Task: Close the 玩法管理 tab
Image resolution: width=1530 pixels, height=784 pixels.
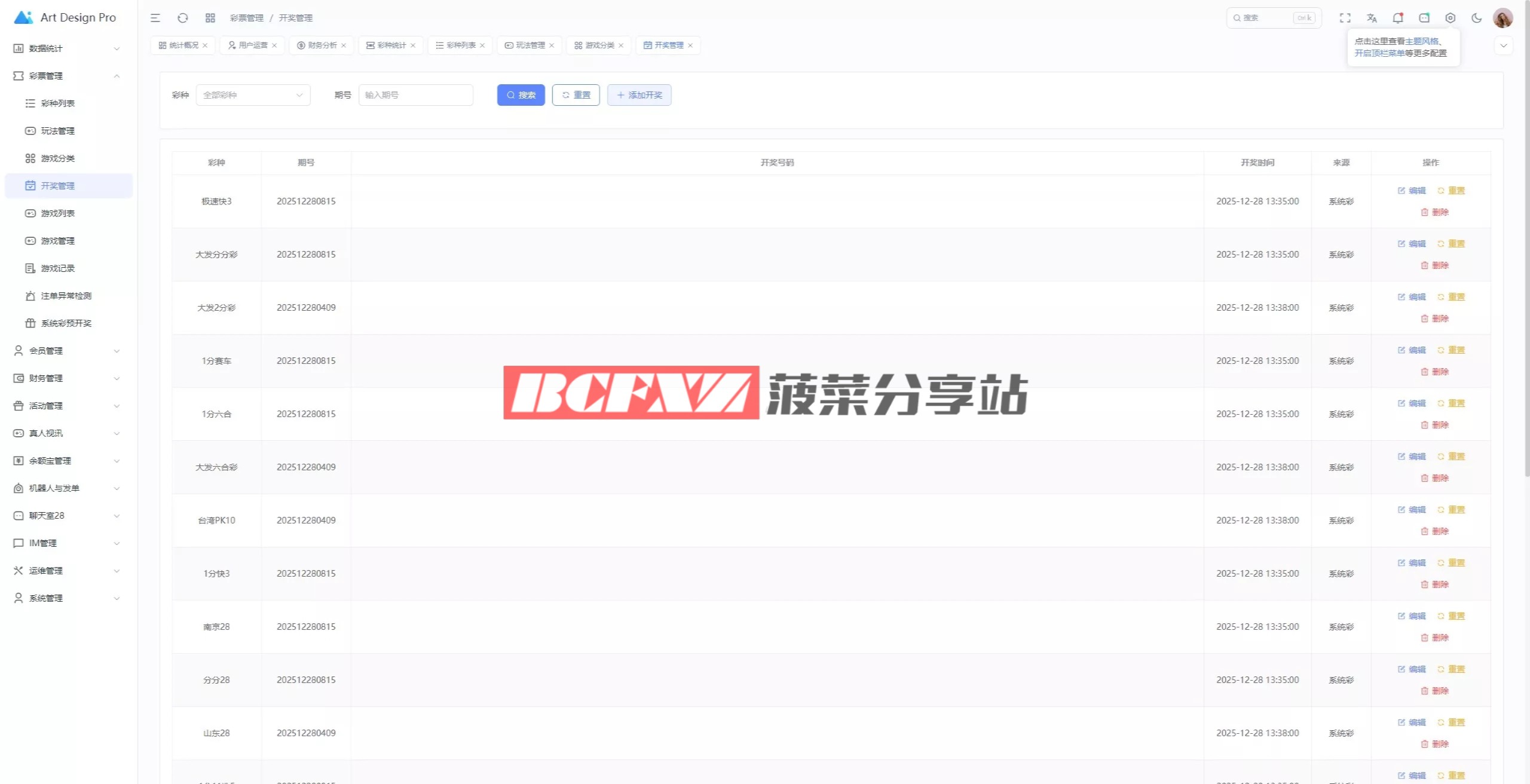Action: click(552, 45)
